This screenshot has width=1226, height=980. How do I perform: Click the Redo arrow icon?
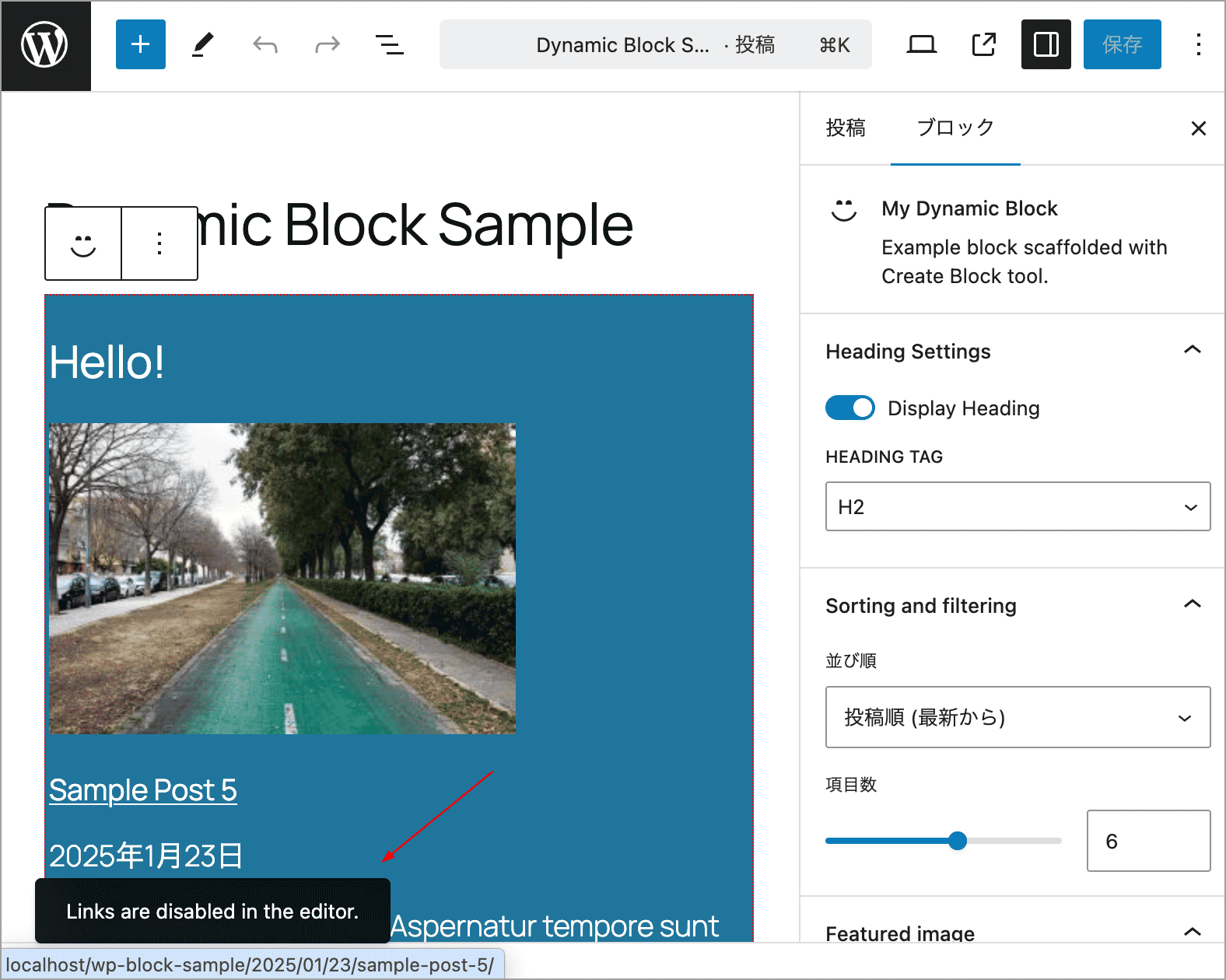(x=328, y=44)
